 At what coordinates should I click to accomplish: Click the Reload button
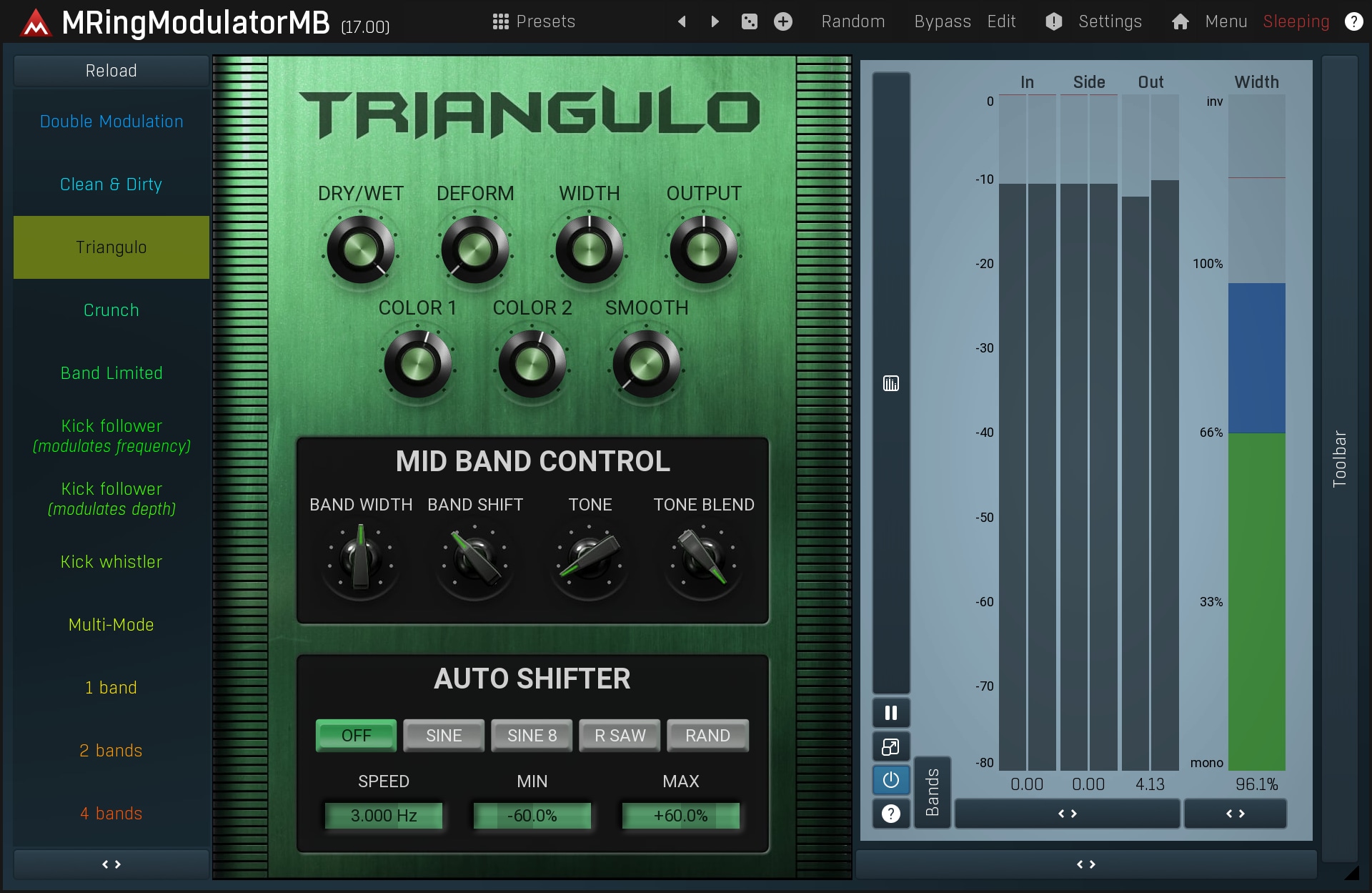[x=111, y=71]
